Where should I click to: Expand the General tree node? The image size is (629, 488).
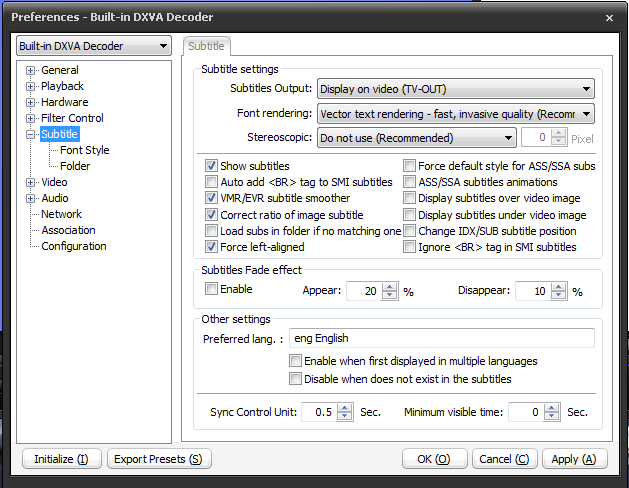click(x=30, y=71)
